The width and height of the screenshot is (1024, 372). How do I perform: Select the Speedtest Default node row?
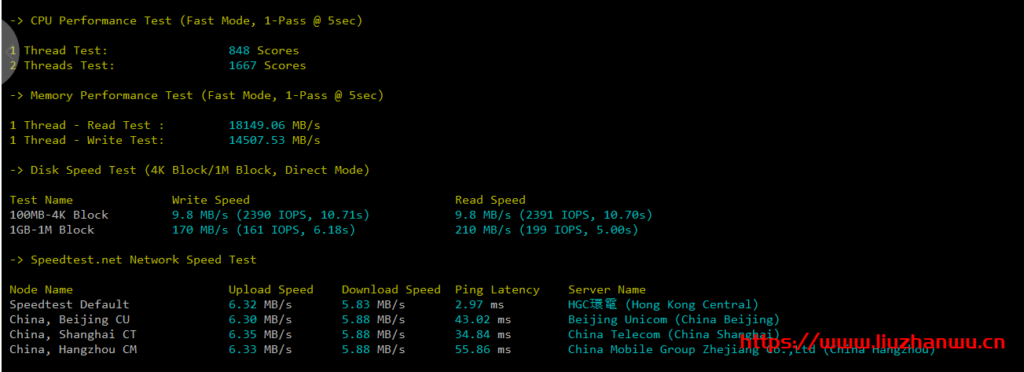point(384,304)
